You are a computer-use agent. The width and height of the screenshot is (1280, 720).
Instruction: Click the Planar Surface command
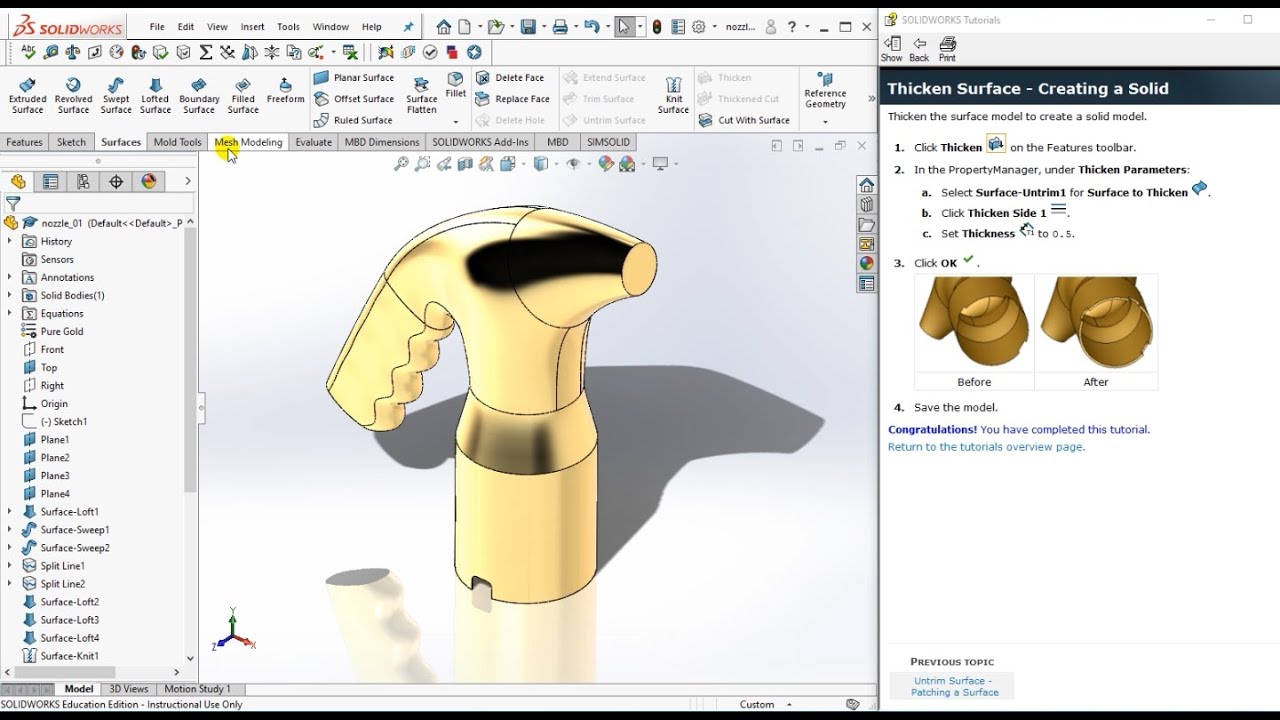[354, 77]
